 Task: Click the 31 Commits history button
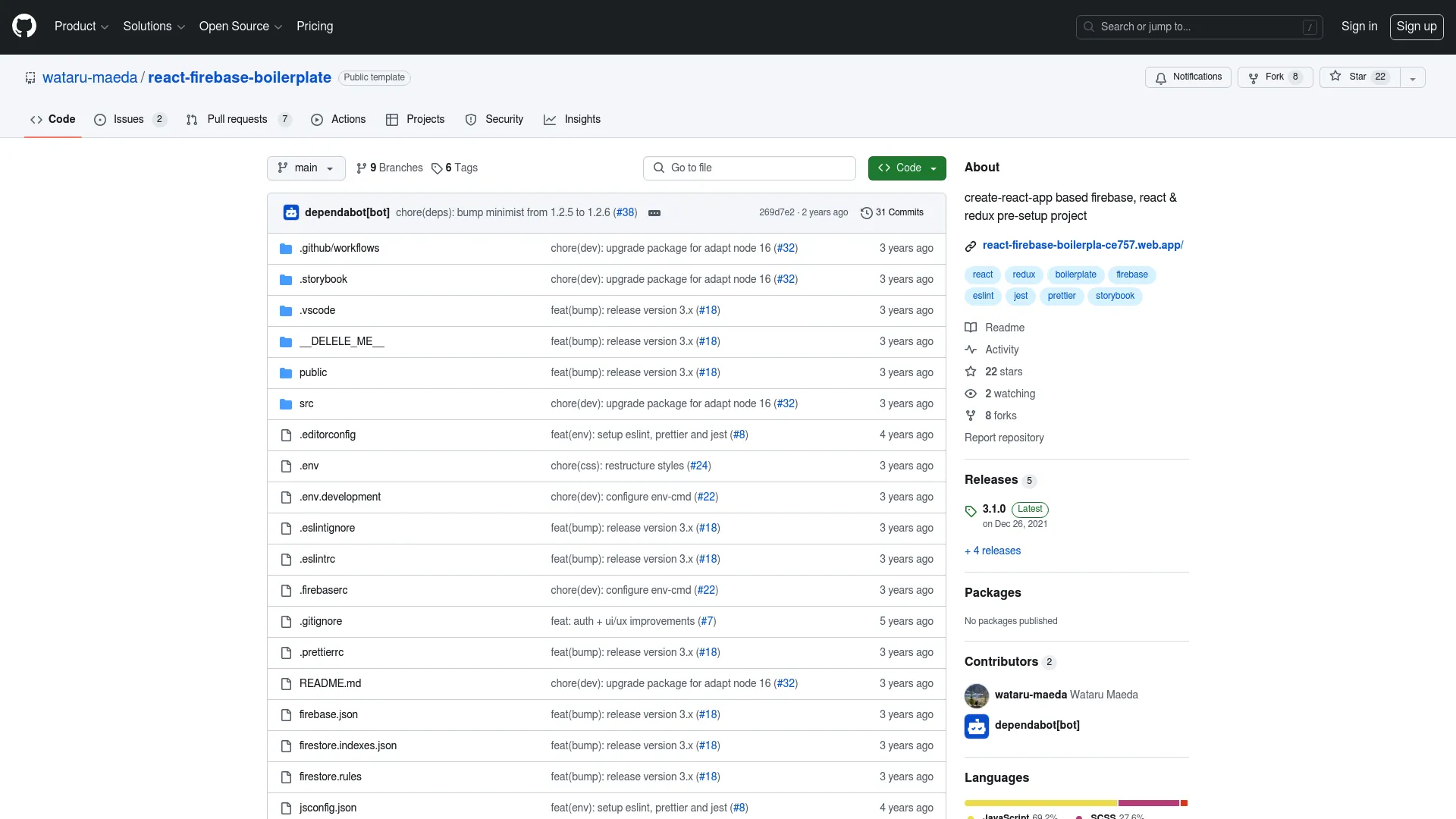click(x=892, y=212)
